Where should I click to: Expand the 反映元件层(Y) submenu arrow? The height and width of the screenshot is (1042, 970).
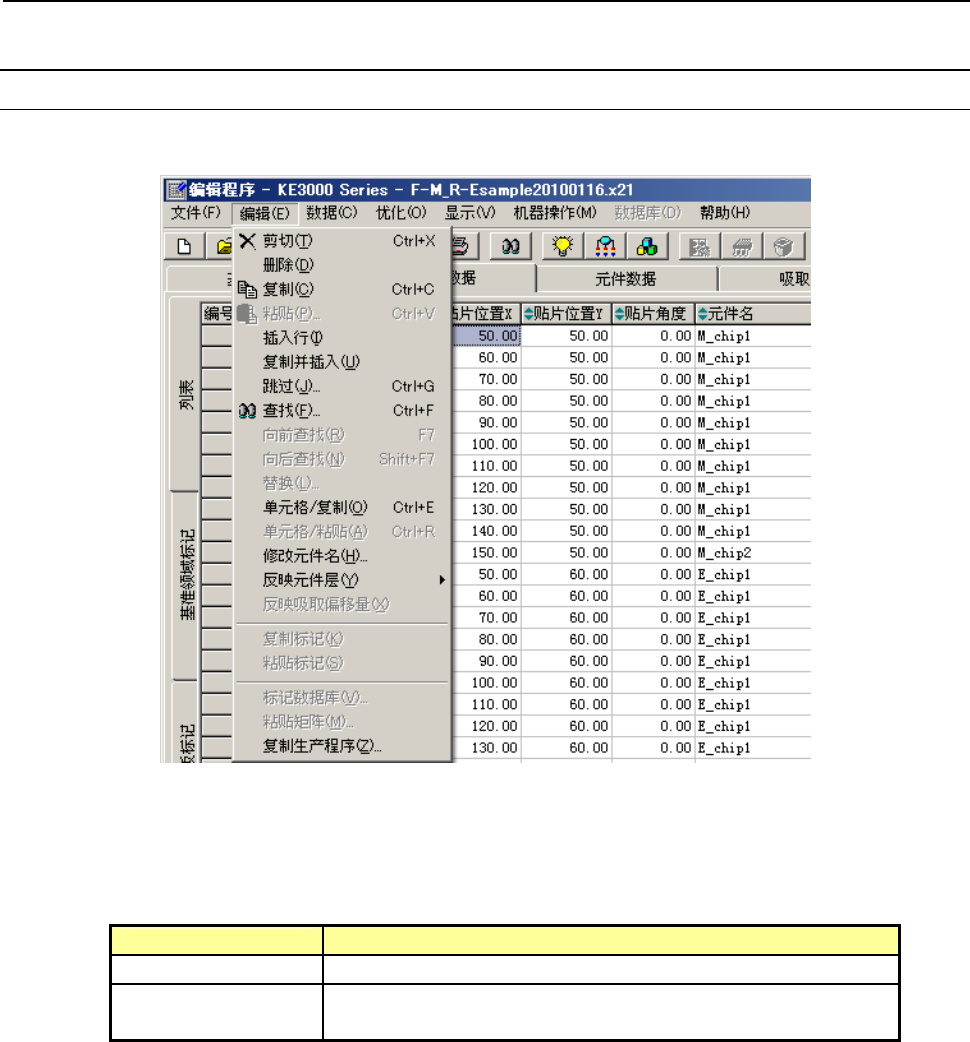(x=442, y=580)
